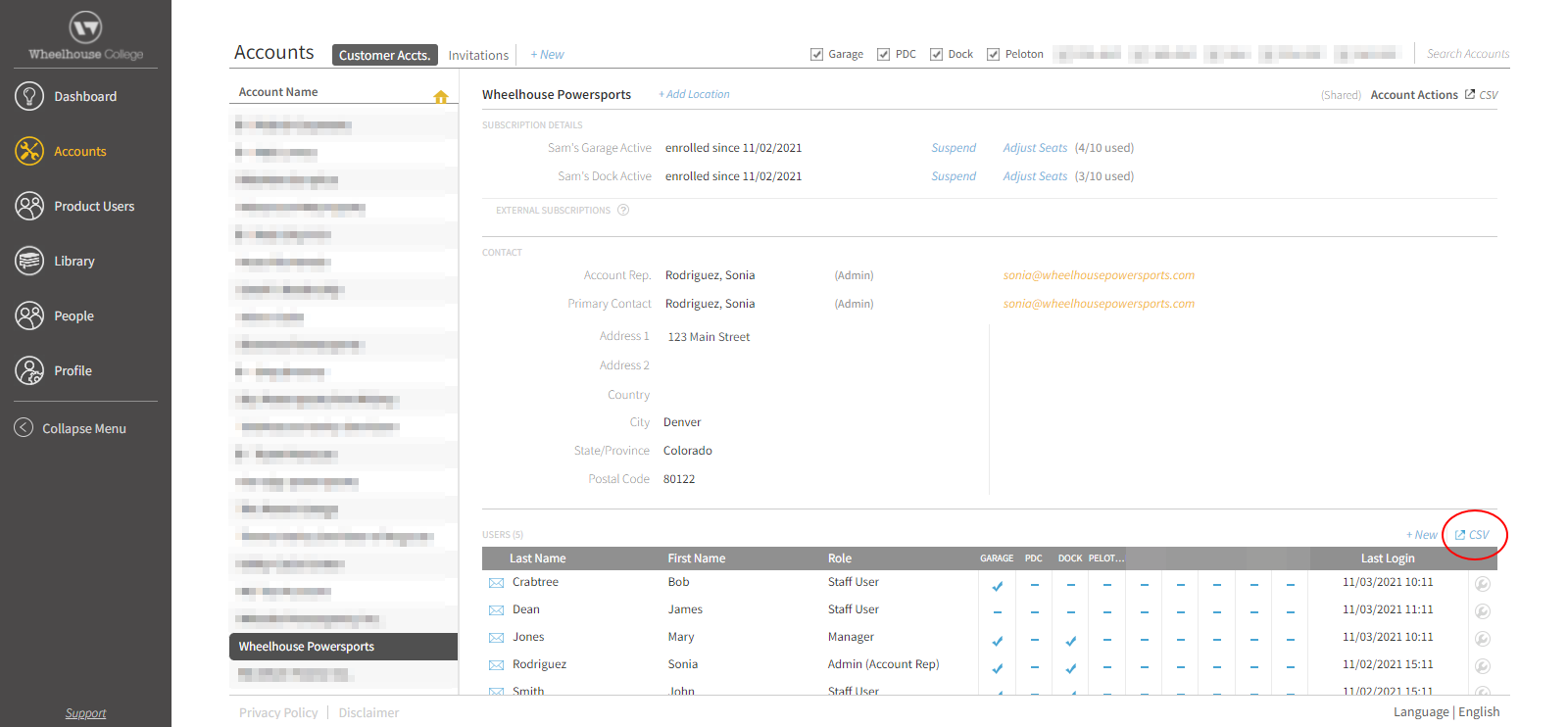Image resolution: width=1568 pixels, height=727 pixels.
Task: Click the key icon in Crabtree row
Action: 1483,584
